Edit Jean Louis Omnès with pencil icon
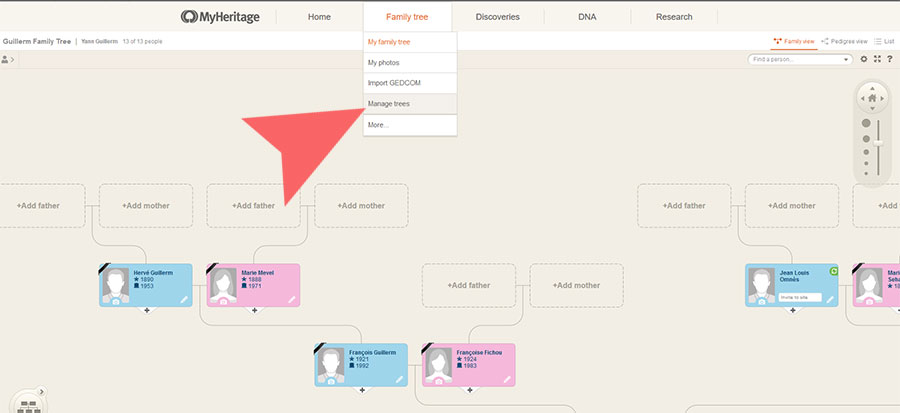 coord(830,299)
